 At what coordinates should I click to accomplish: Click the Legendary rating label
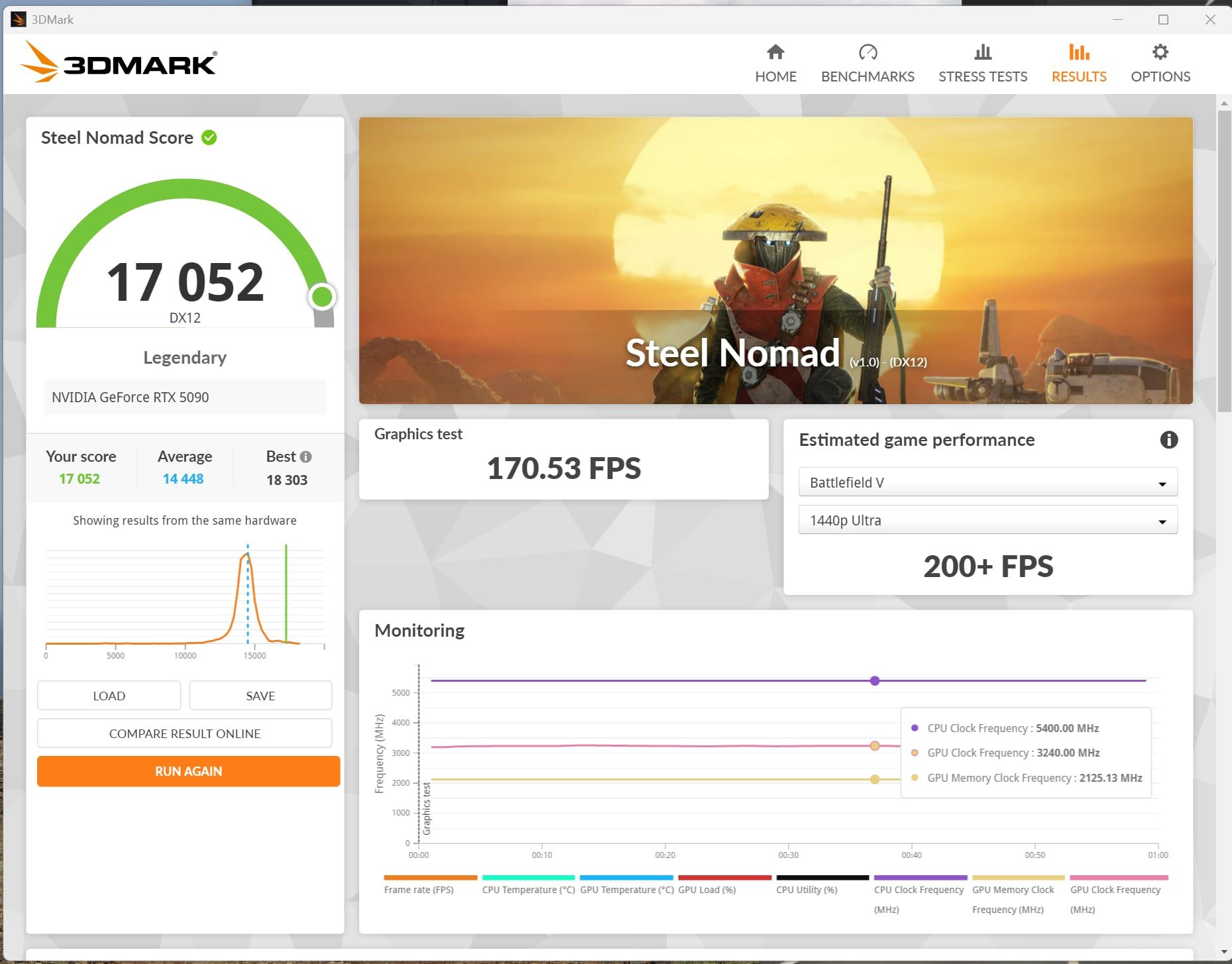click(185, 358)
